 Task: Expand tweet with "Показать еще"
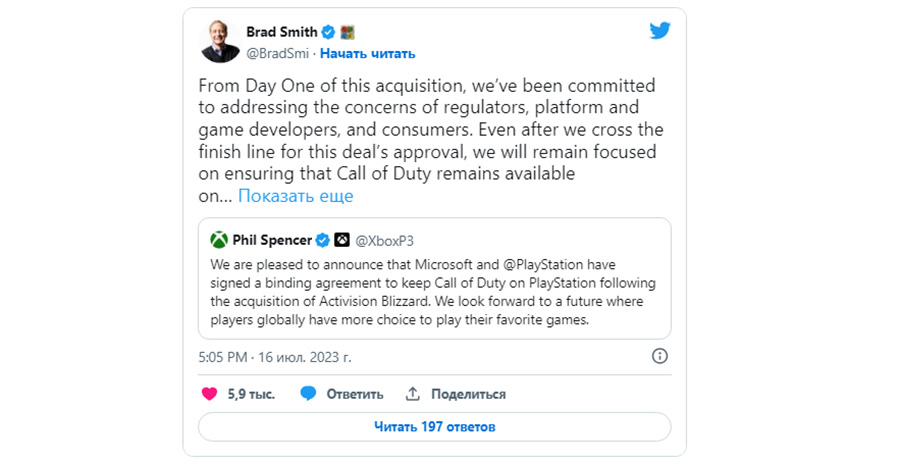[295, 196]
